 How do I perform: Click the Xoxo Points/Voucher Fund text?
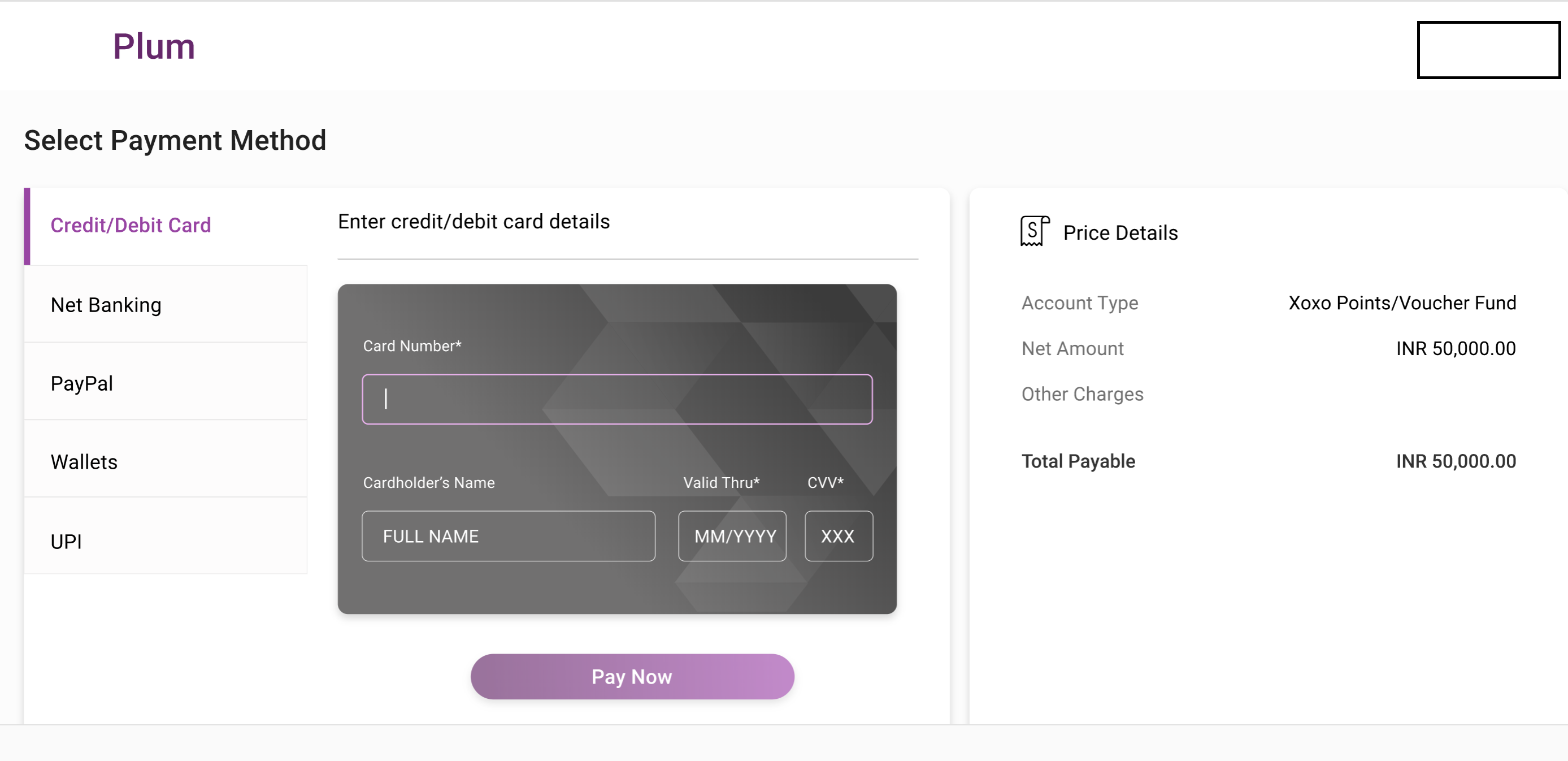point(1402,303)
